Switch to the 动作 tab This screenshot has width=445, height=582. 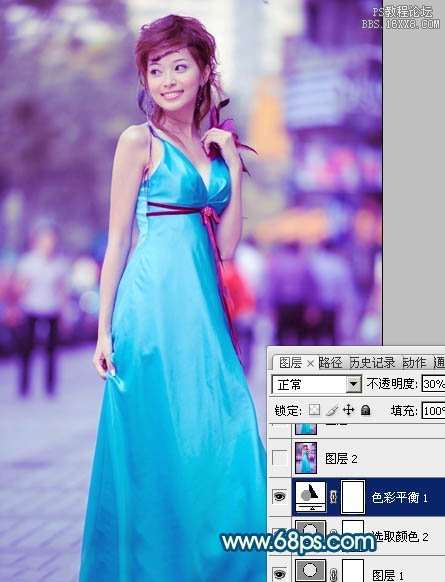(414, 362)
